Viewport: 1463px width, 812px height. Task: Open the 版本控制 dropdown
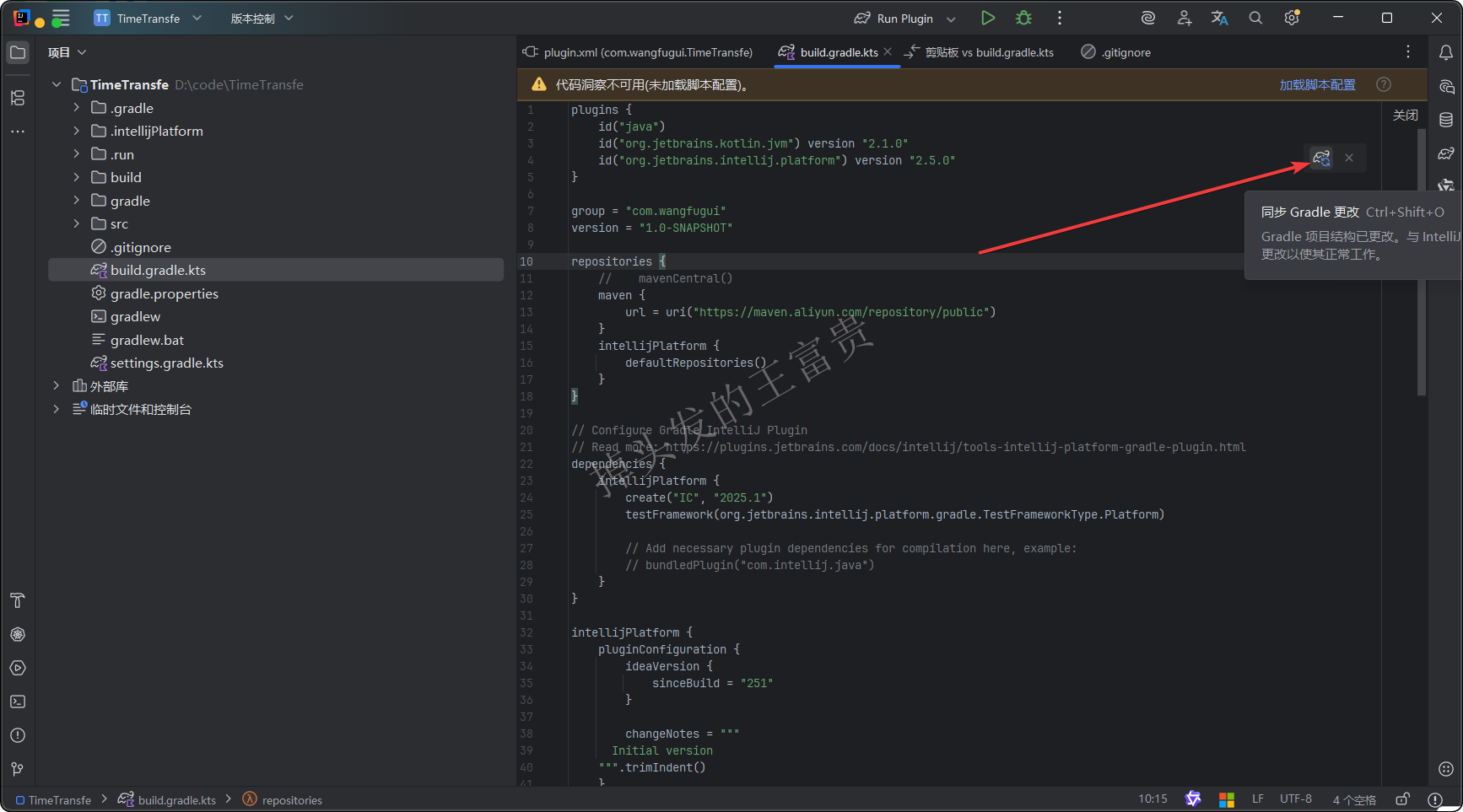[x=262, y=18]
